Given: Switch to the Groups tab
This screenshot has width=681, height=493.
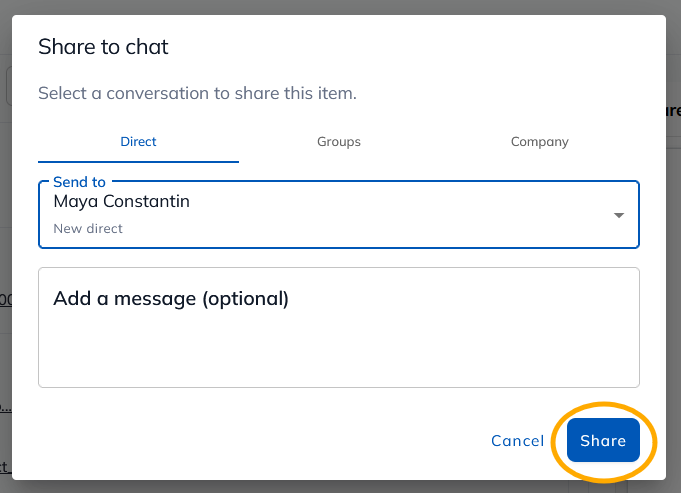Looking at the screenshot, I should [339, 142].
